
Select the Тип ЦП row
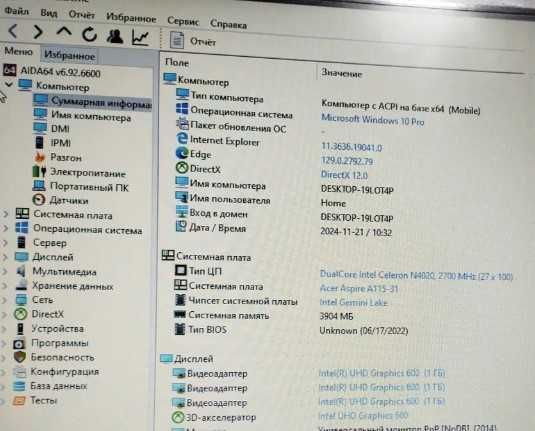(x=343, y=273)
